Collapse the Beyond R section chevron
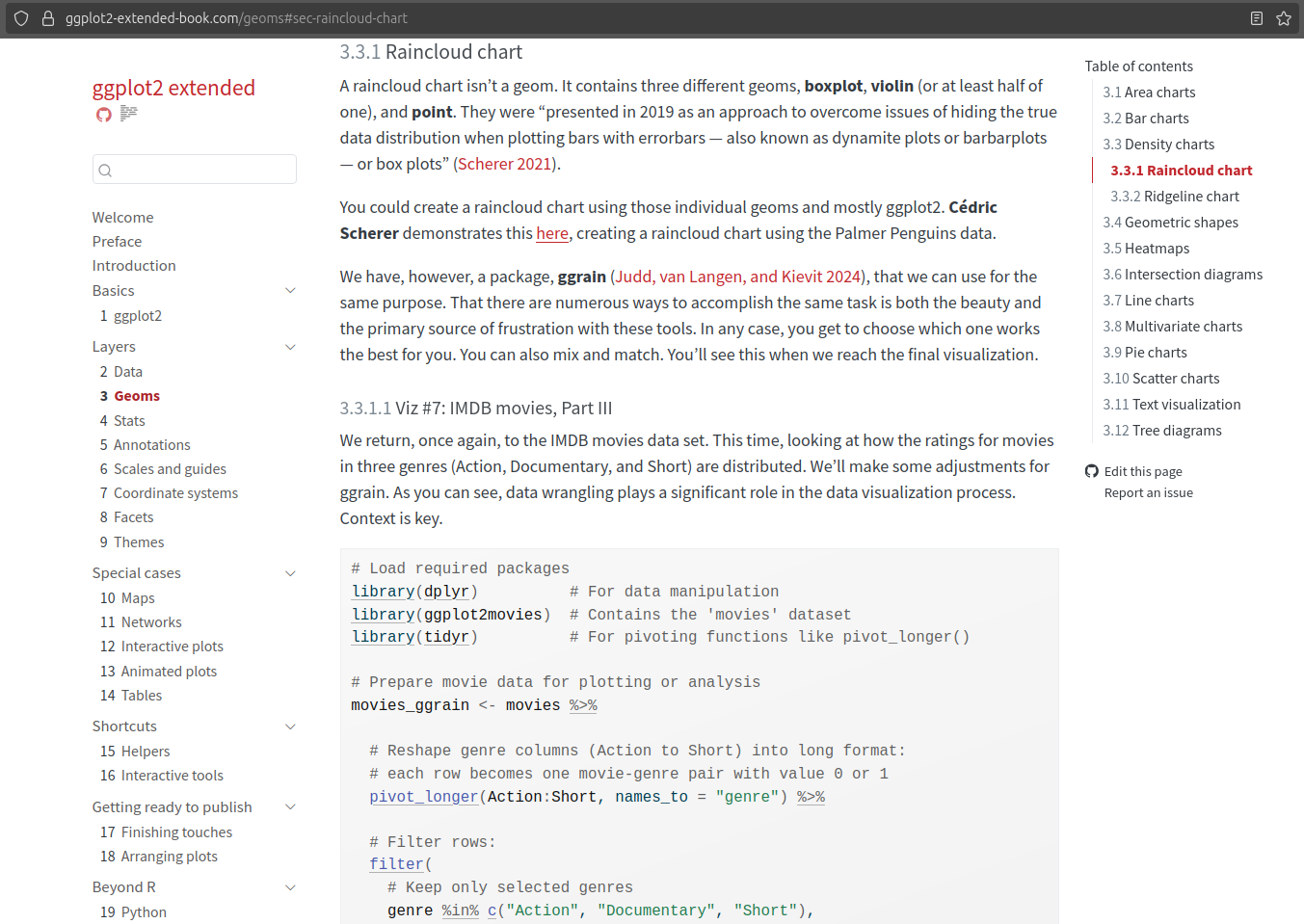The image size is (1304, 924). click(290, 887)
